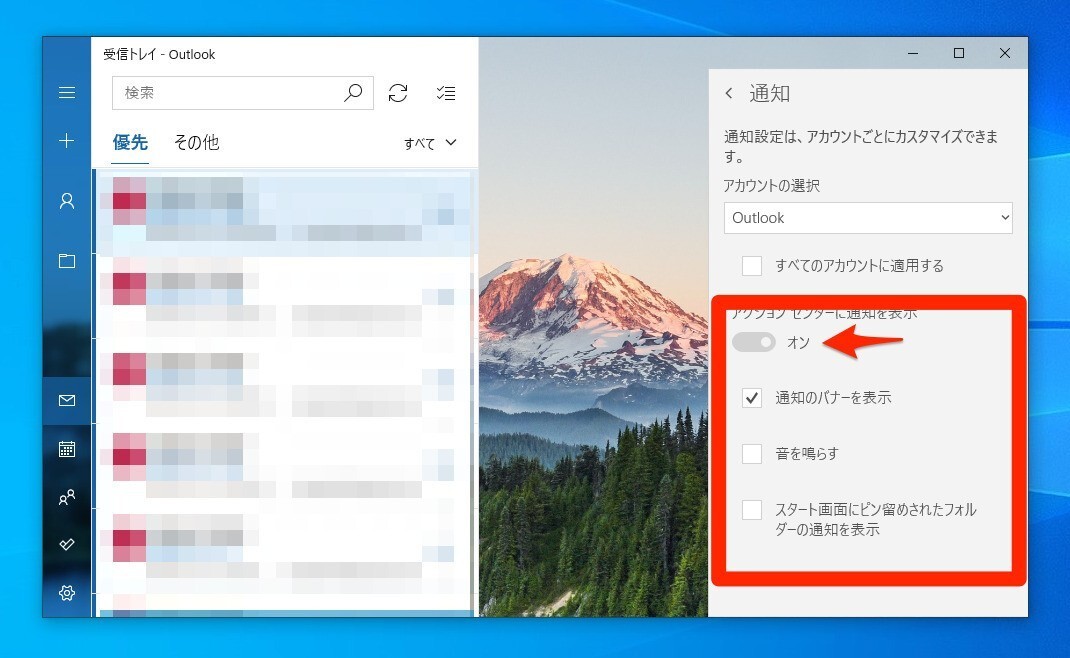The image size is (1070, 658).
Task: Open the Outlook account selection dropdown
Action: pos(868,218)
